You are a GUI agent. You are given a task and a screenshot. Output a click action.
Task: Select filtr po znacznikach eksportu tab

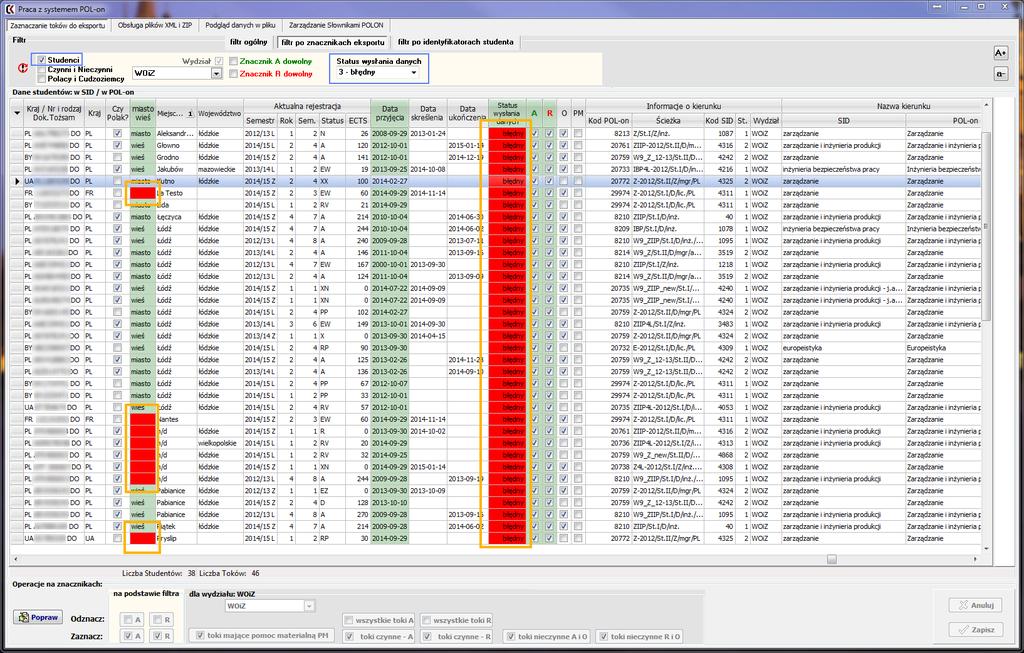332,42
